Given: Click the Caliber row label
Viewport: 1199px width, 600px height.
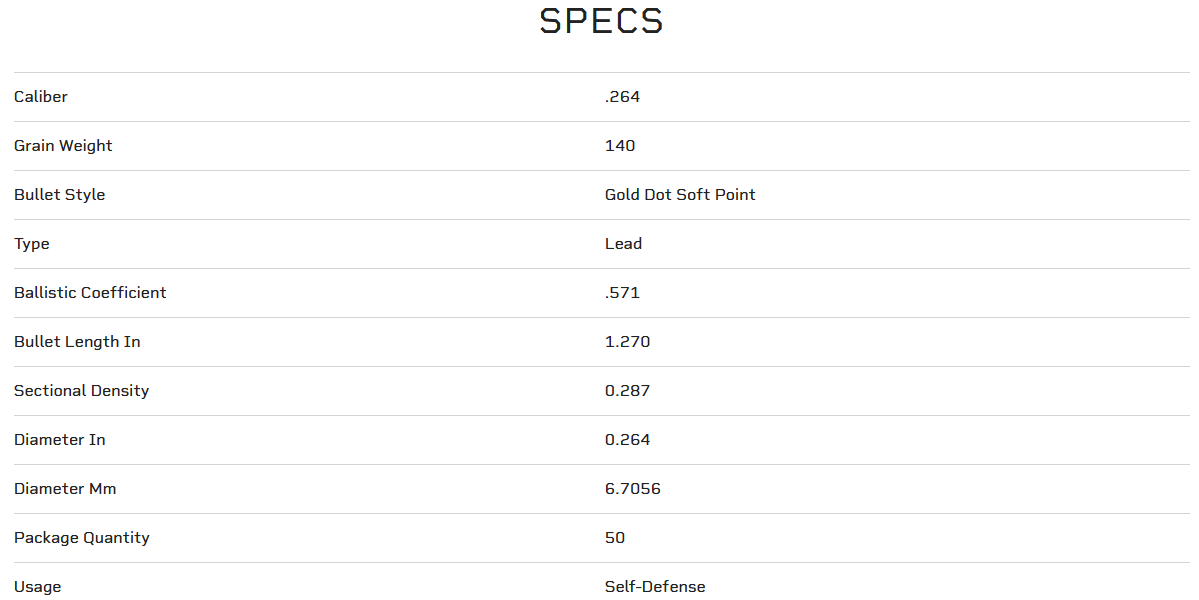Looking at the screenshot, I should click(41, 97).
